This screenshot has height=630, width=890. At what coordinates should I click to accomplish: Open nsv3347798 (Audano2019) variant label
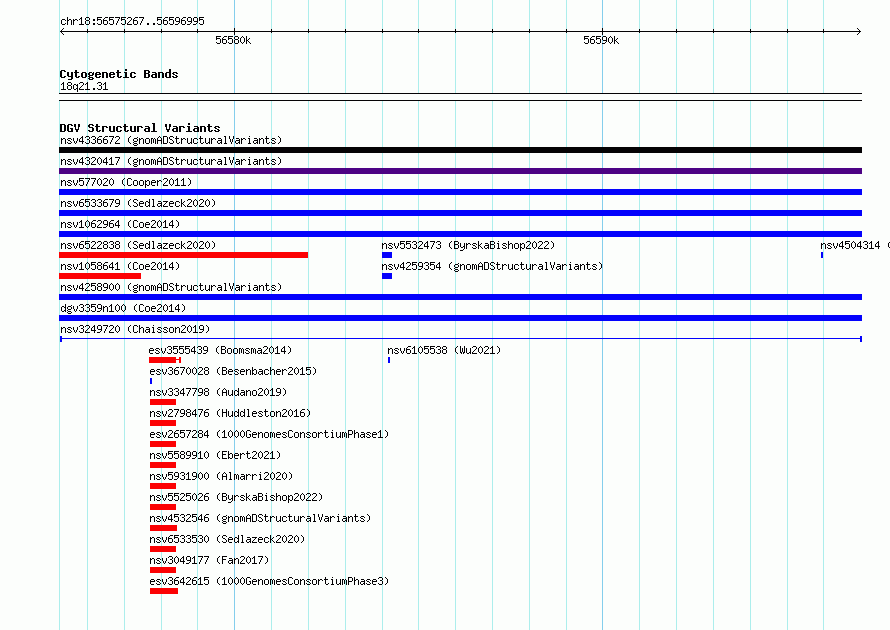point(218,392)
